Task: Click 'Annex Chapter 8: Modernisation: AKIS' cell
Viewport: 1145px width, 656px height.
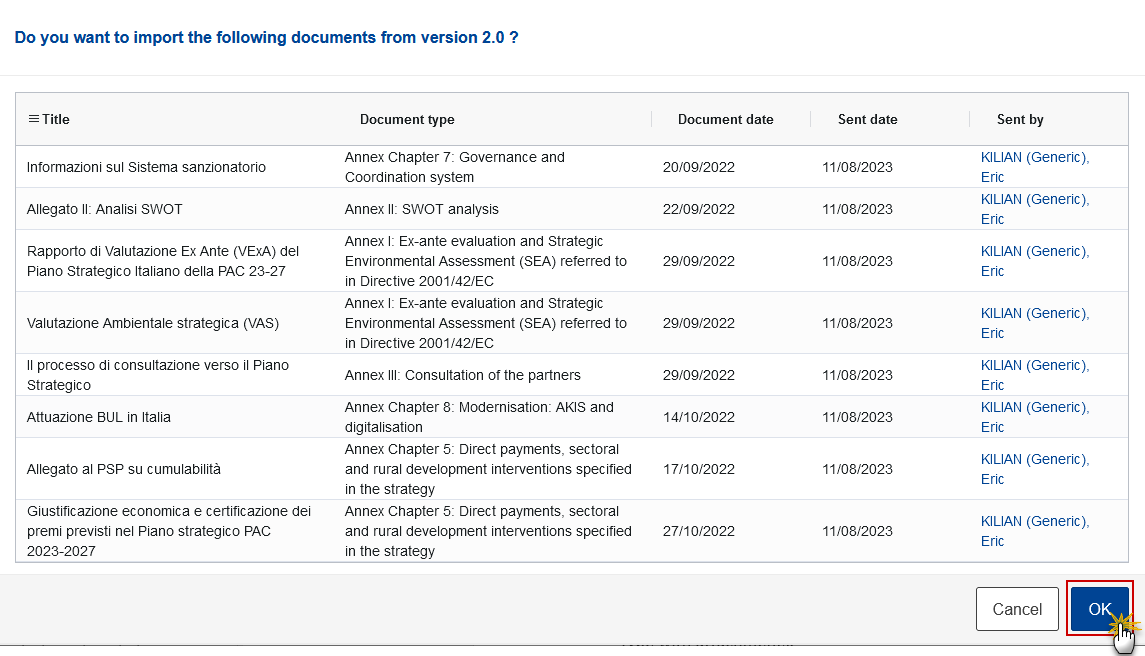Action: 479,417
